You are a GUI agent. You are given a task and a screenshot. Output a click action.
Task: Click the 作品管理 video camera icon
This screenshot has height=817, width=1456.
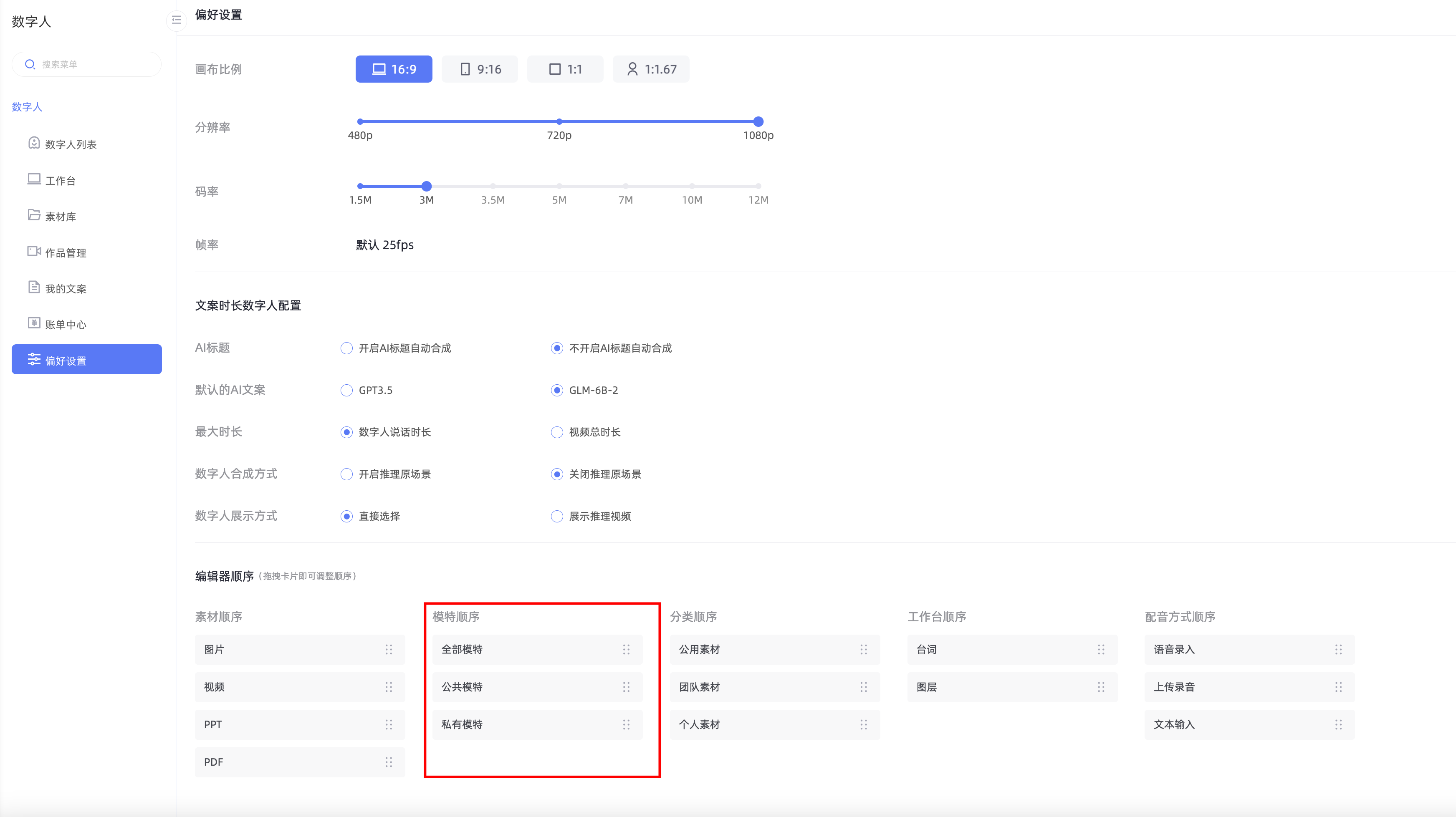tap(34, 252)
